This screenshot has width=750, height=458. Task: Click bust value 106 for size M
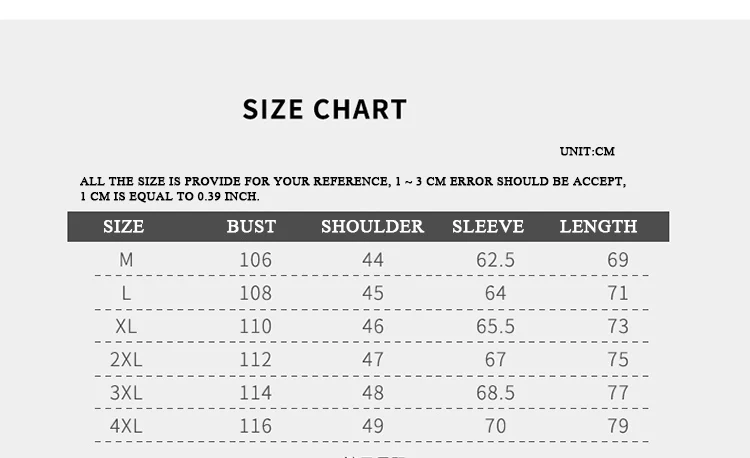255,260
